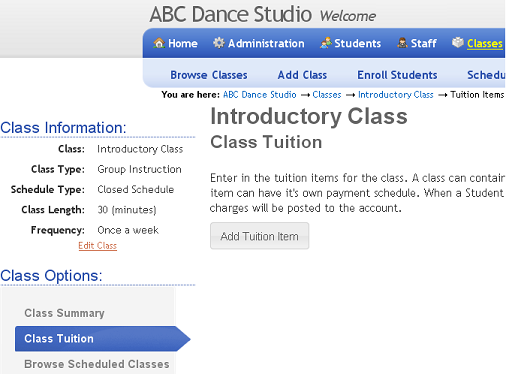506x374 pixels.
Task: Click the Edit Class link
Action: point(97,246)
